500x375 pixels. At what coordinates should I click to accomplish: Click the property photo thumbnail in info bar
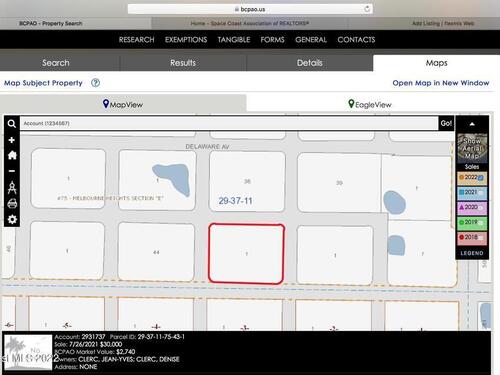pos(28,352)
